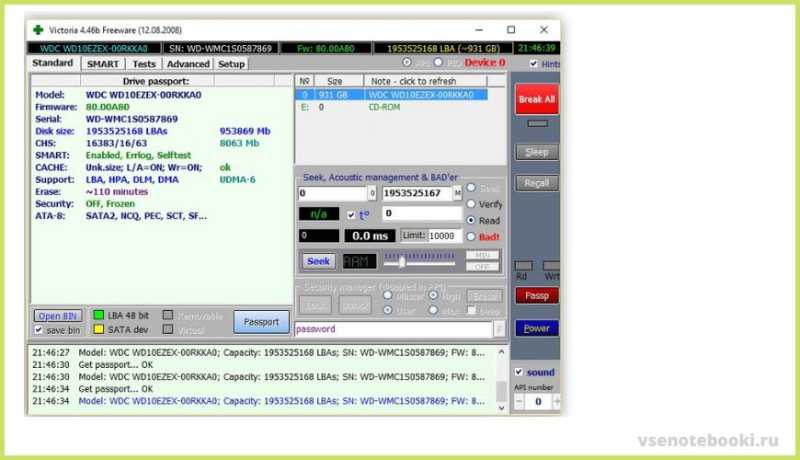800x460 pixels.
Task: Select the PIO radio button near Device 0
Action: [438, 62]
